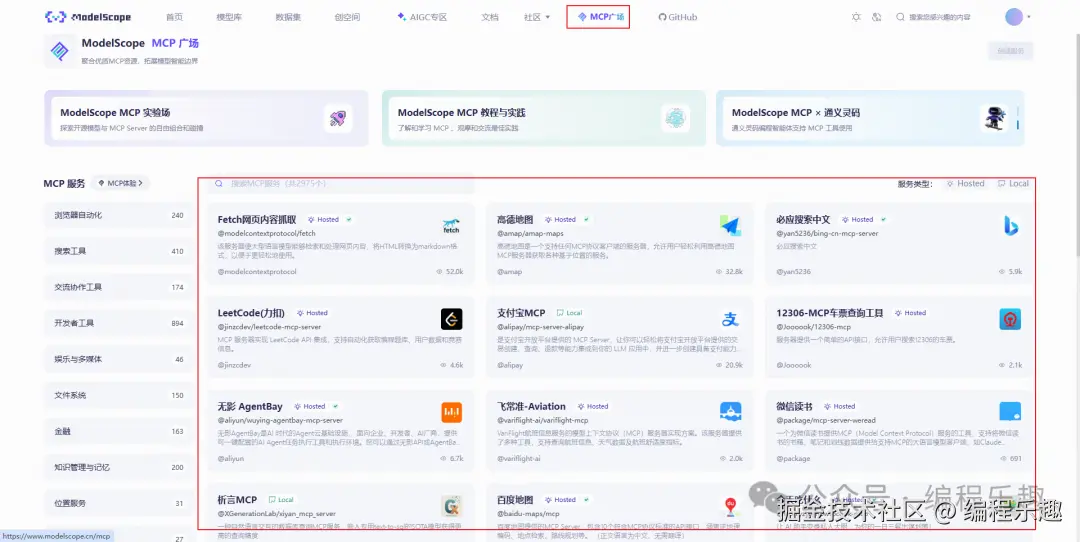Click the Local tag on 支付宝MCP

coord(570,313)
